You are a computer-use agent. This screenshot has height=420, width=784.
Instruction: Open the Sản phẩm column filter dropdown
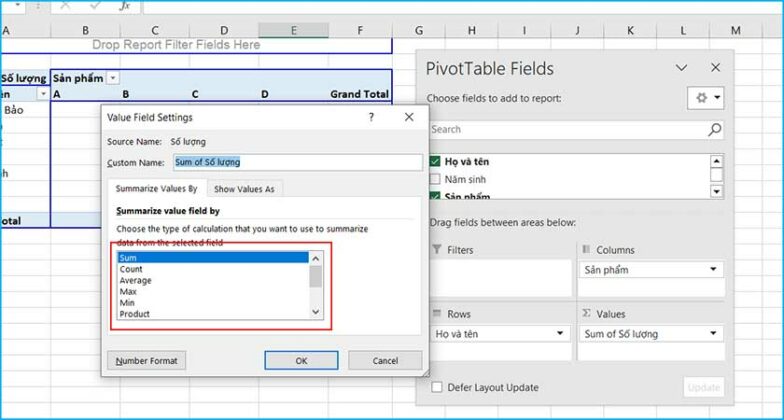coord(112,78)
